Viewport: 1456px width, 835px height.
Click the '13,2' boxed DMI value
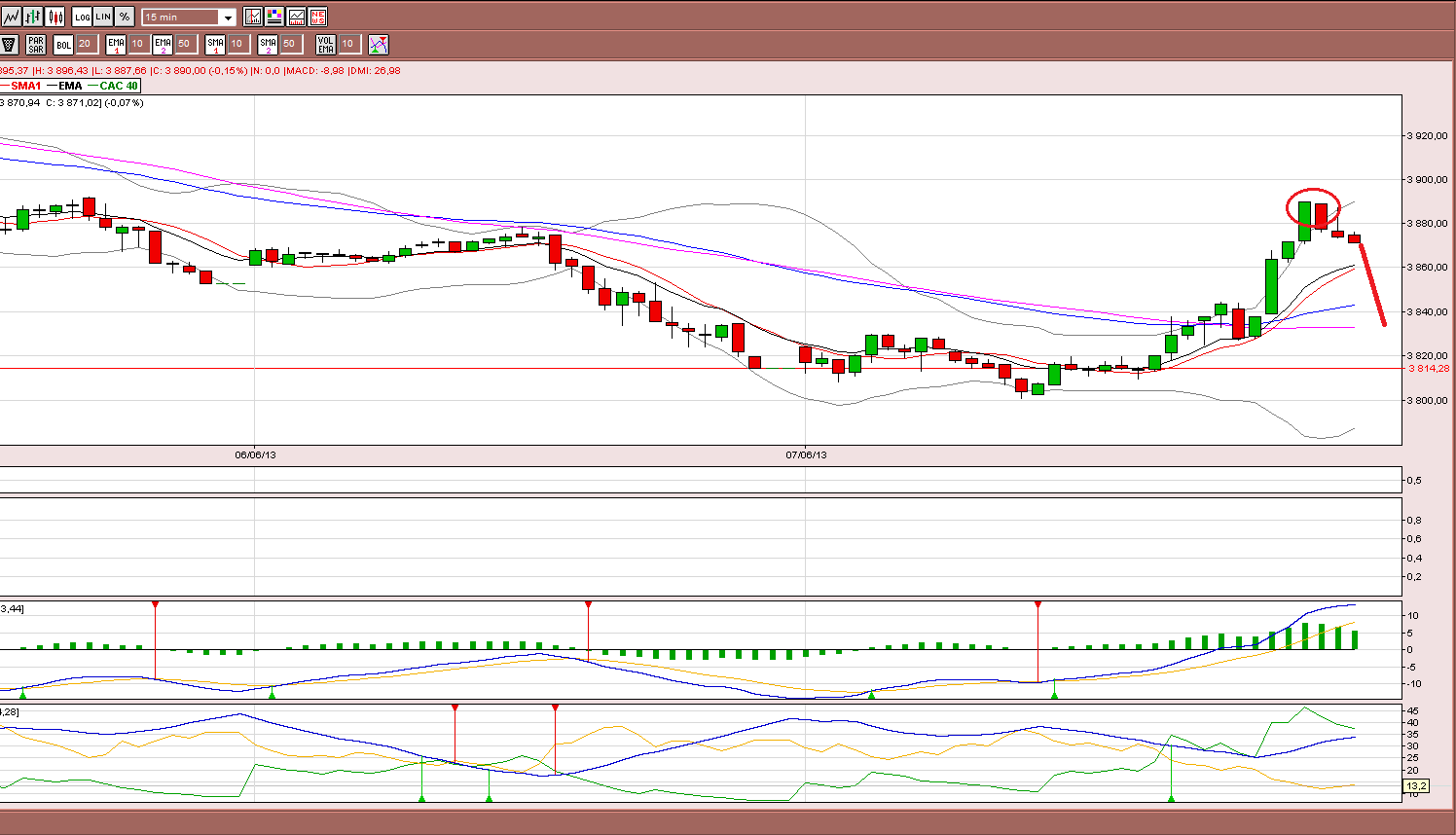coord(1415,785)
